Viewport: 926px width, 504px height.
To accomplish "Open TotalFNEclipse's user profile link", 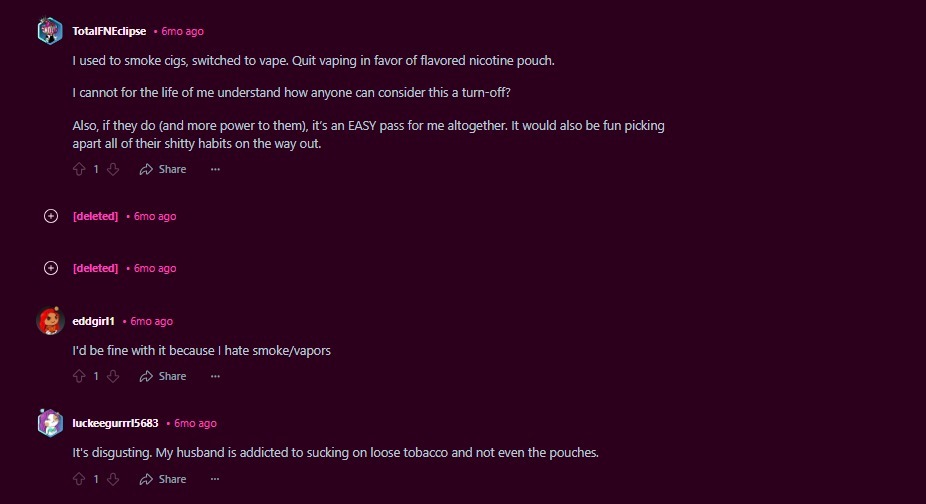I will (x=109, y=31).
